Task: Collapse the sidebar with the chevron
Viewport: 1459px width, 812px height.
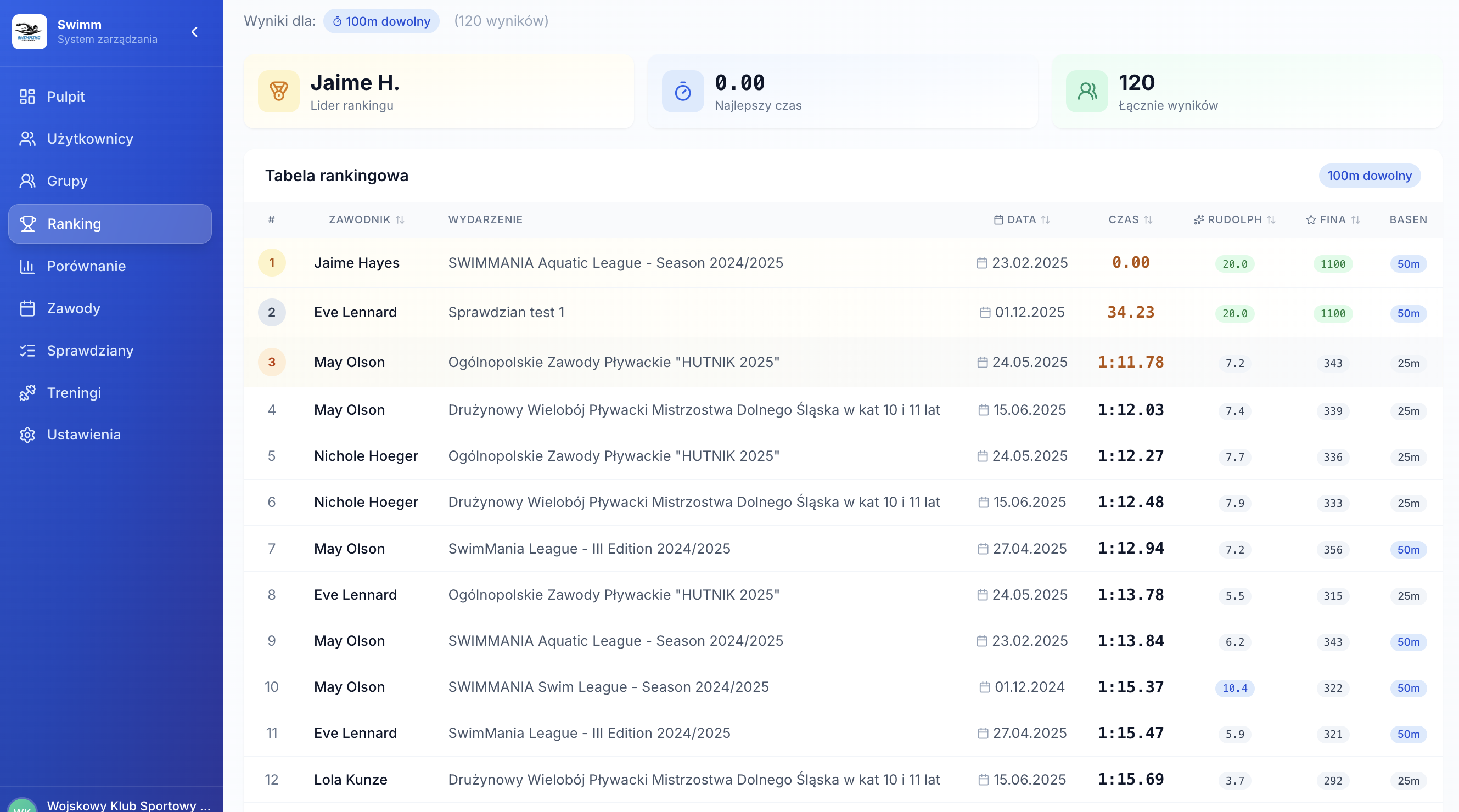Action: pyautogui.click(x=194, y=32)
